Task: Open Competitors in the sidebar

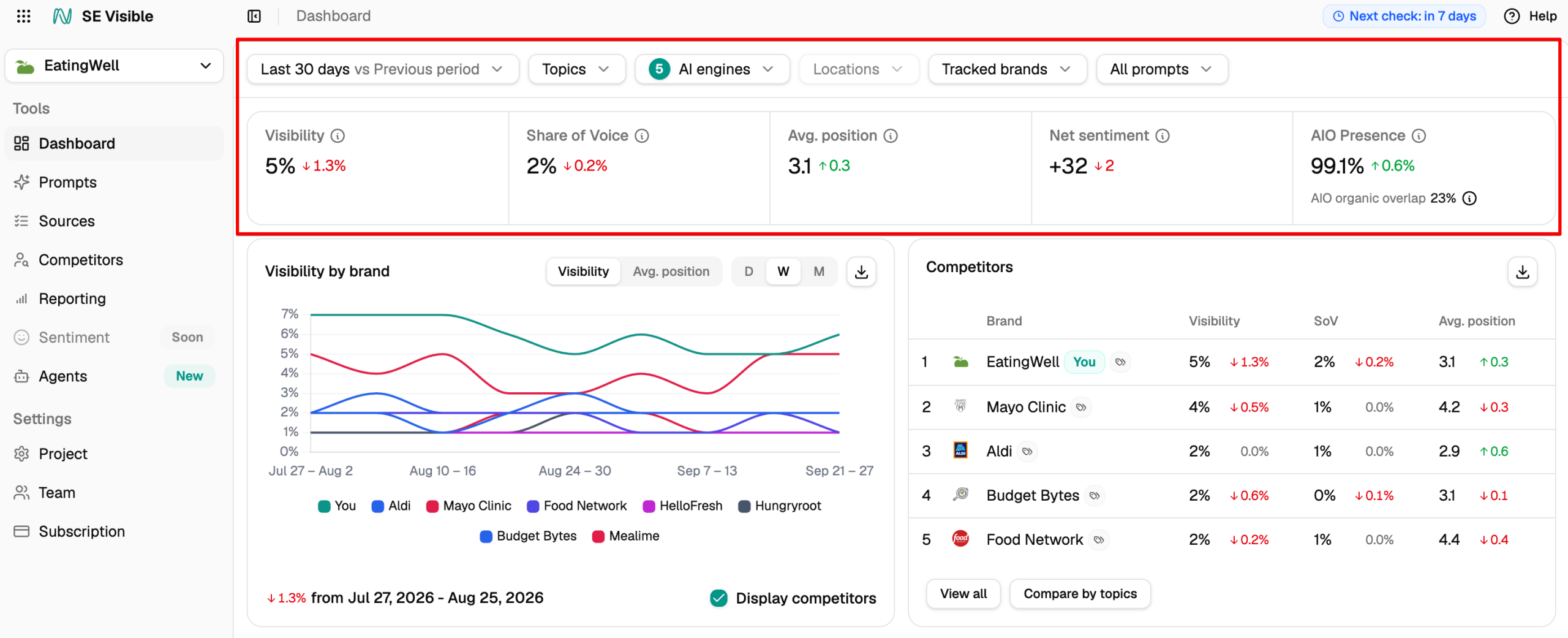Action: pyautogui.click(x=114, y=260)
